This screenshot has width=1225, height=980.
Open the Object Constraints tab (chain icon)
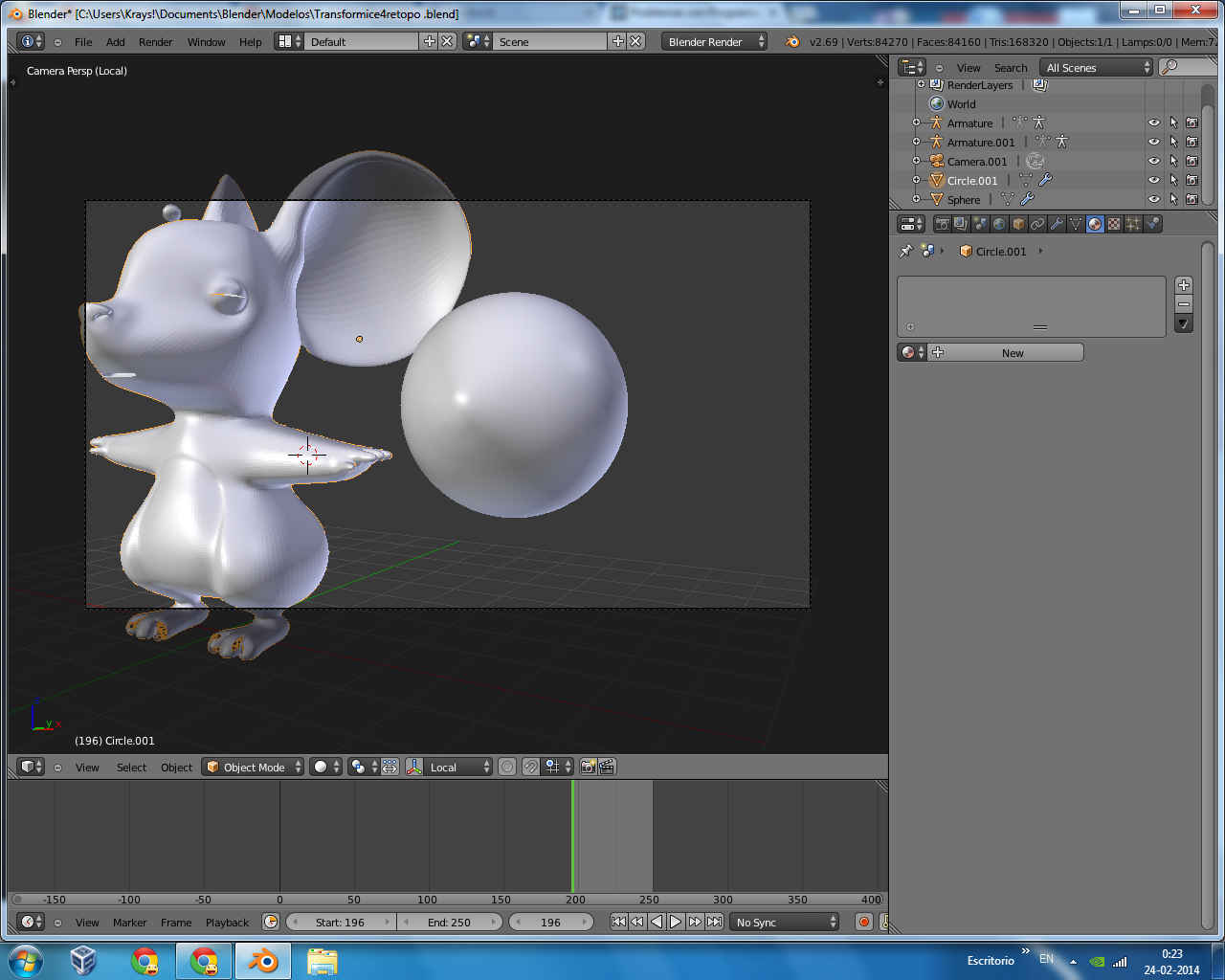pos(1037,224)
